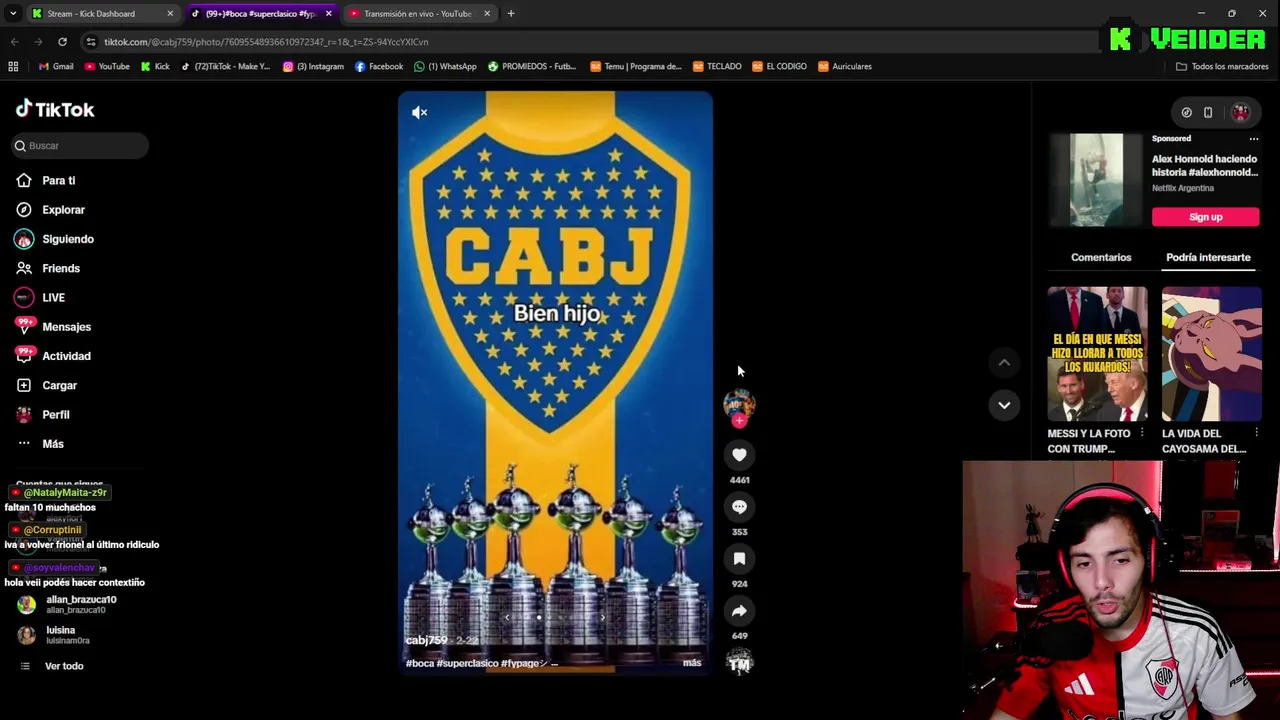Click the address bar URL
The height and width of the screenshot is (720, 1280).
265,42
